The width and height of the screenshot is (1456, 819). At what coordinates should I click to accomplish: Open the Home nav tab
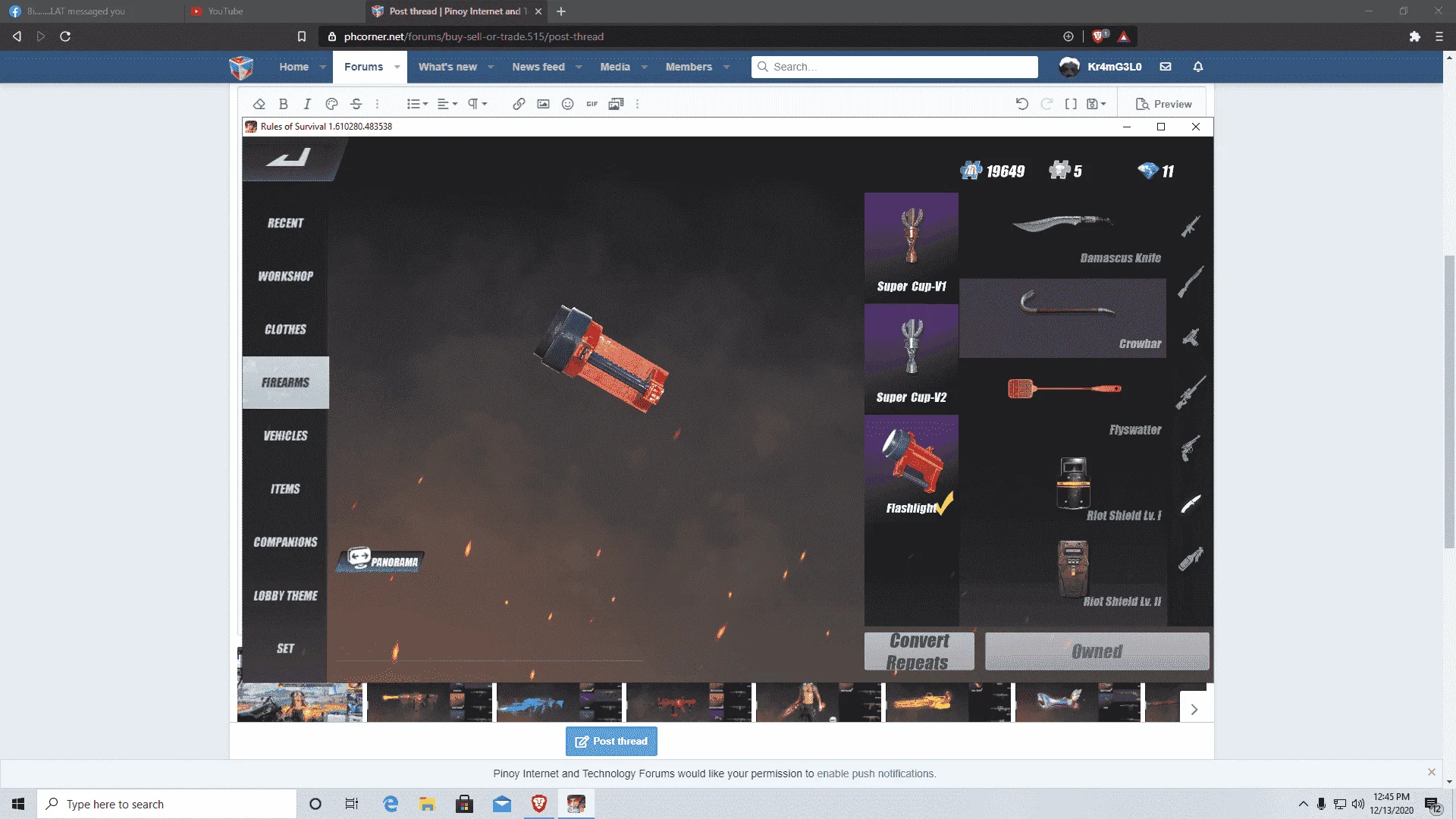(x=293, y=67)
